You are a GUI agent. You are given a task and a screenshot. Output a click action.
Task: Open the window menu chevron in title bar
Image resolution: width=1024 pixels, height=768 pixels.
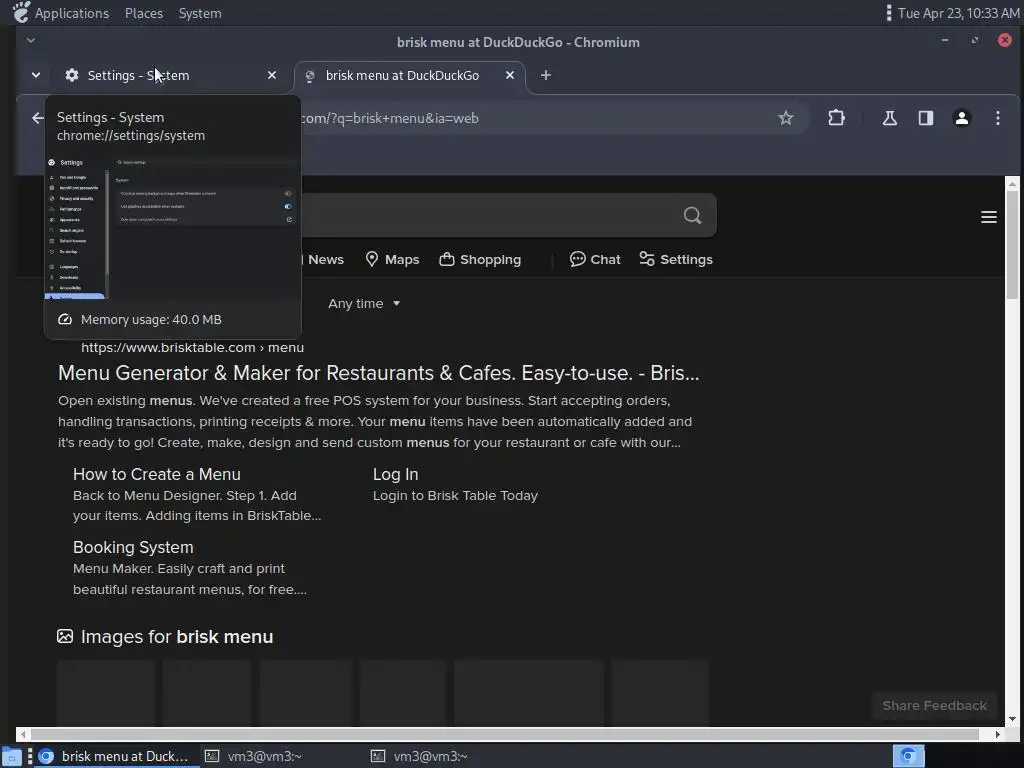[x=31, y=40]
